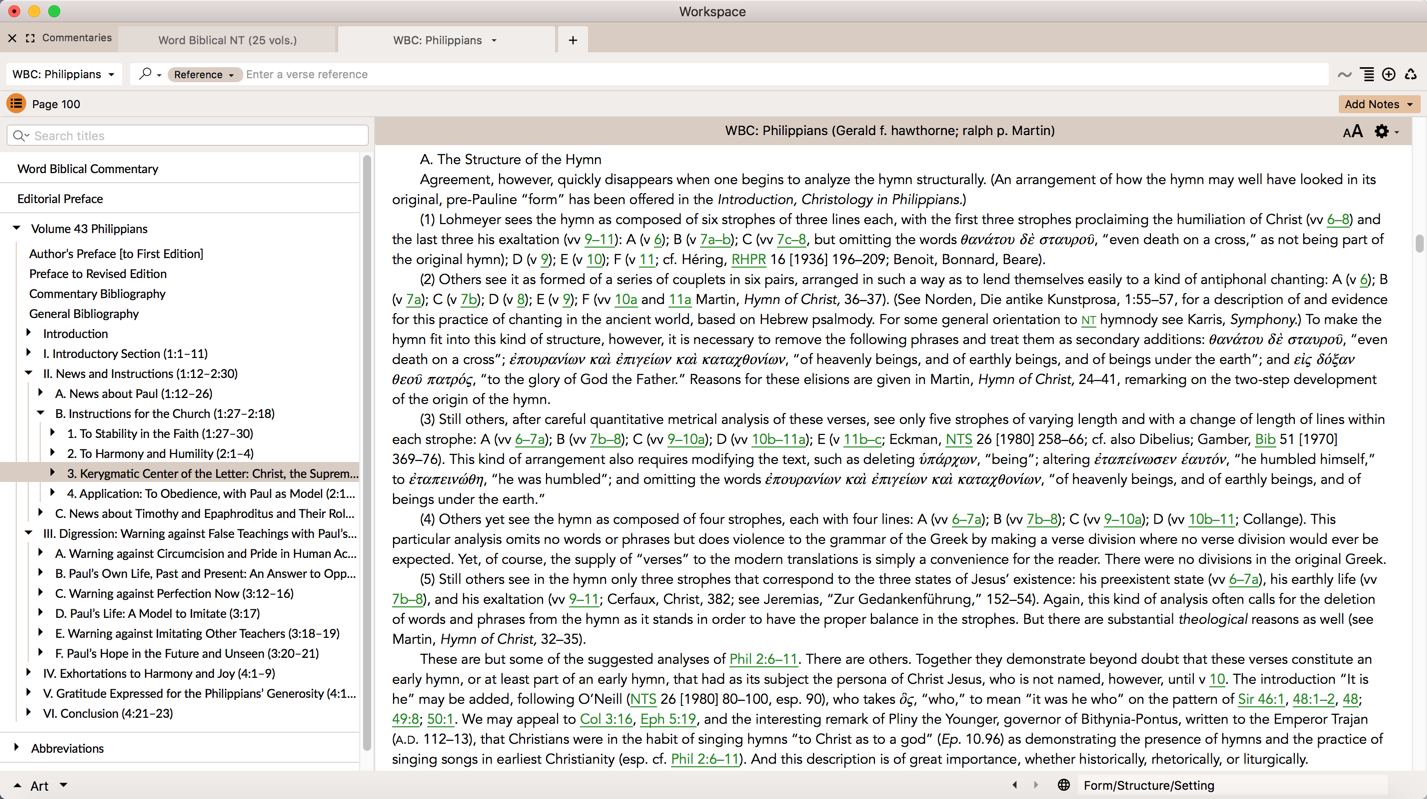Select 3. Kerygmatic Center of the Letter

click(x=213, y=473)
